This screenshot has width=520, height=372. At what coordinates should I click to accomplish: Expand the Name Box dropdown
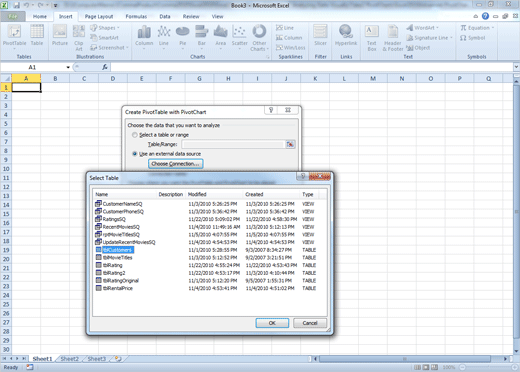(68, 67)
